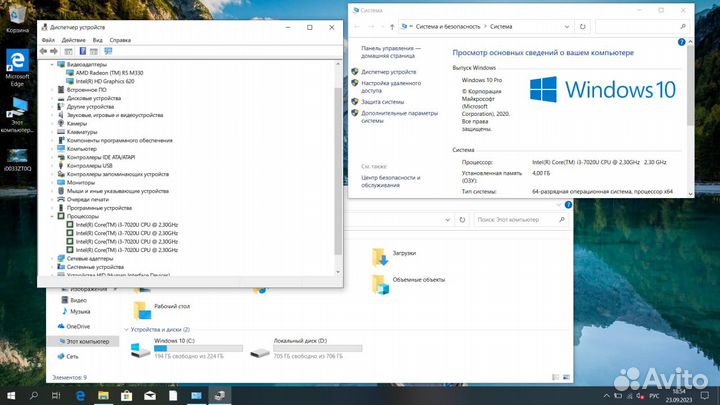Screen dimensions: 720x405
Task: Open the Корзина desktop icon
Action: click(x=17, y=18)
